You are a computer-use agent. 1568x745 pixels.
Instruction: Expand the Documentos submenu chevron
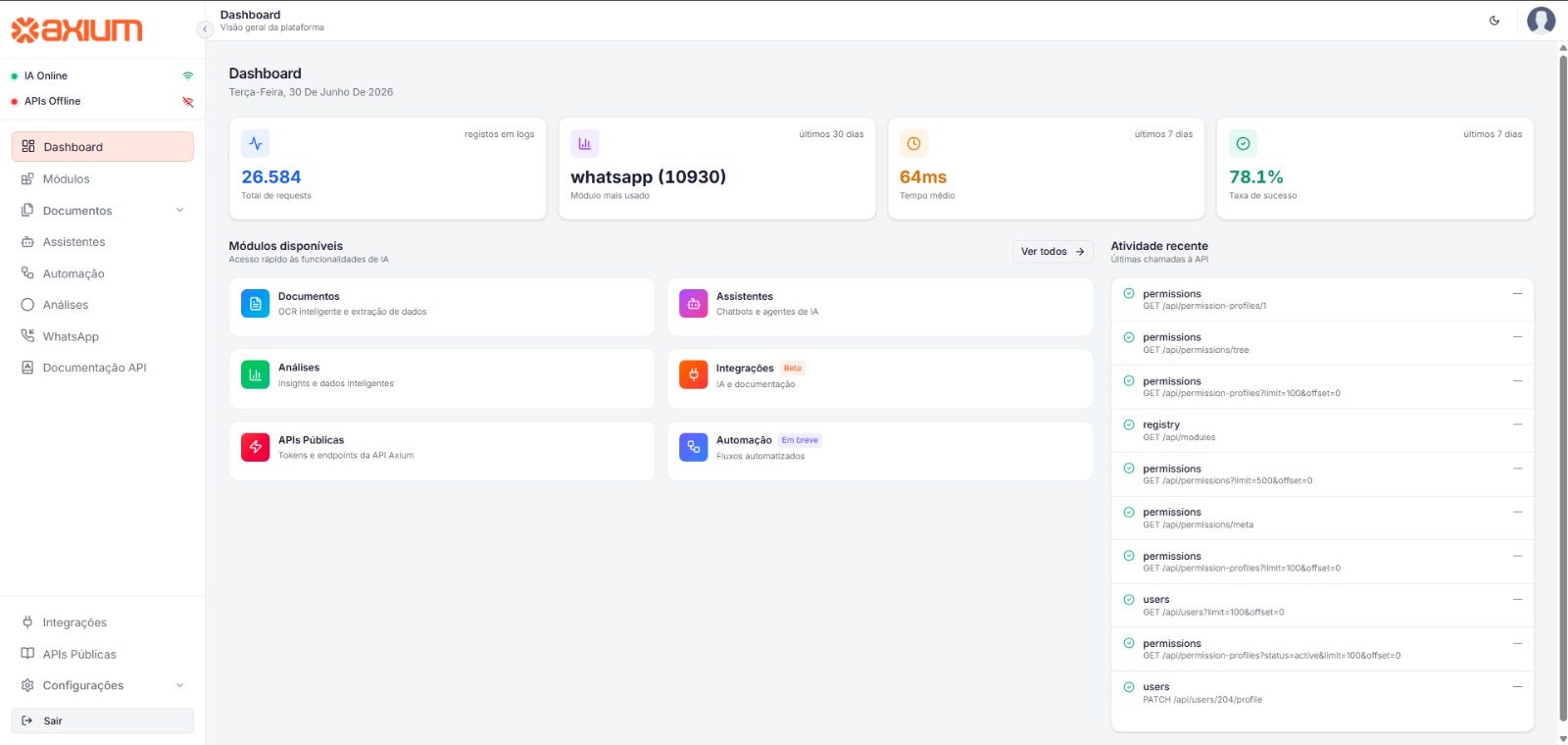pyautogui.click(x=179, y=211)
